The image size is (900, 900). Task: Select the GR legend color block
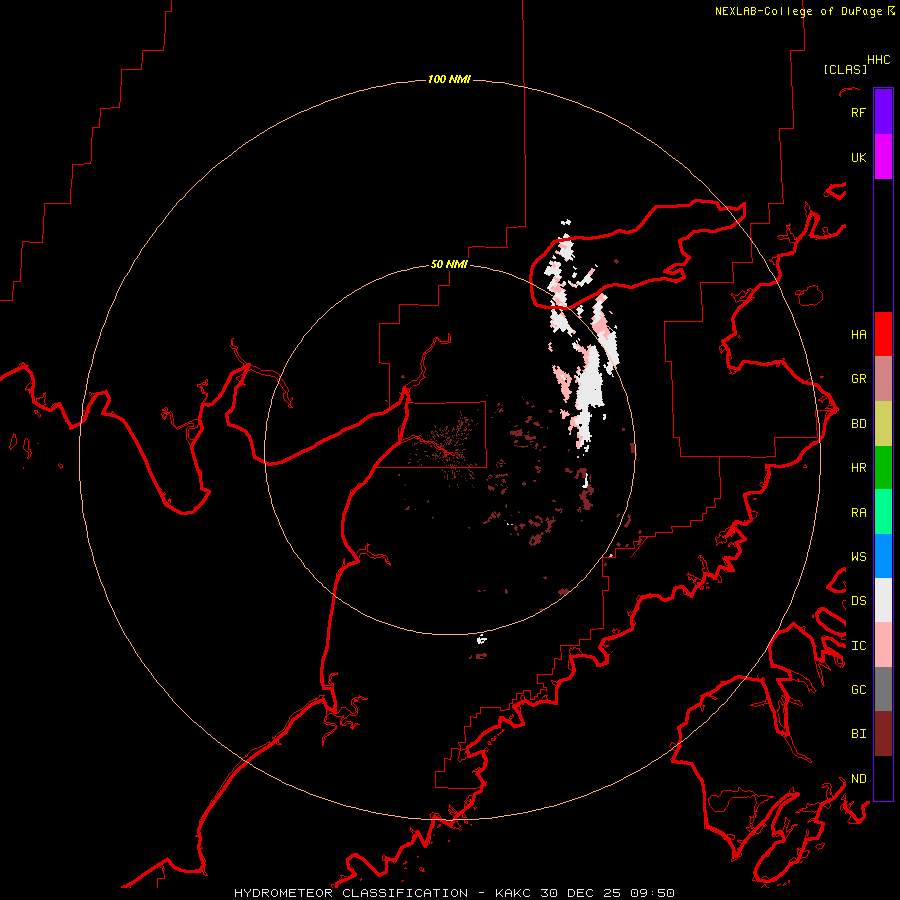[x=883, y=378]
